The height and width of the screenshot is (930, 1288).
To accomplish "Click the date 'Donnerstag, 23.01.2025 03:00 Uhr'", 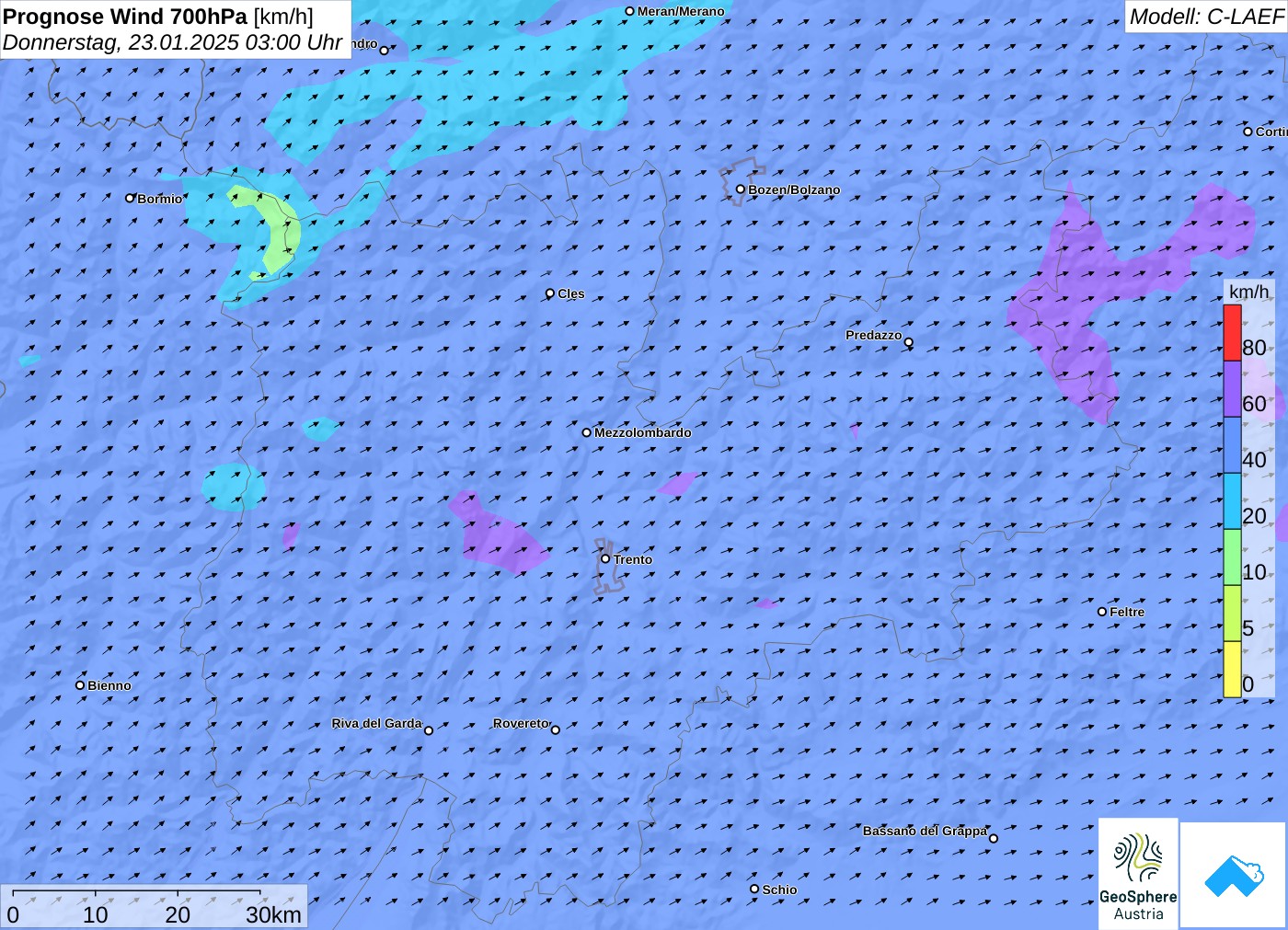I will click(x=173, y=42).
